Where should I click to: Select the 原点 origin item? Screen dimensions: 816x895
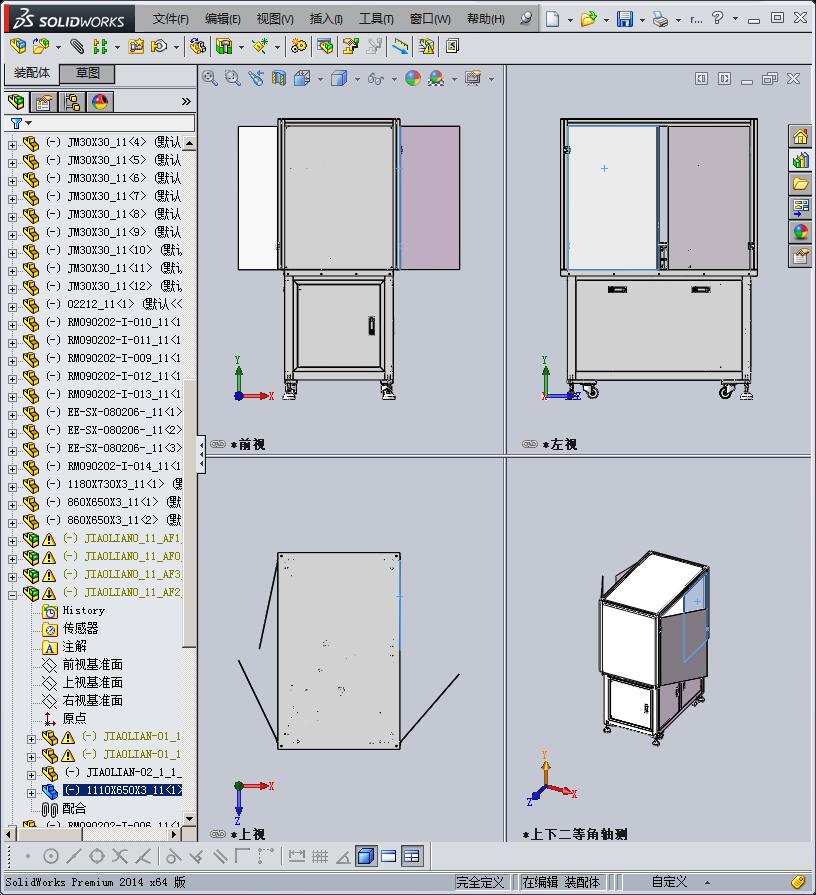point(74,718)
